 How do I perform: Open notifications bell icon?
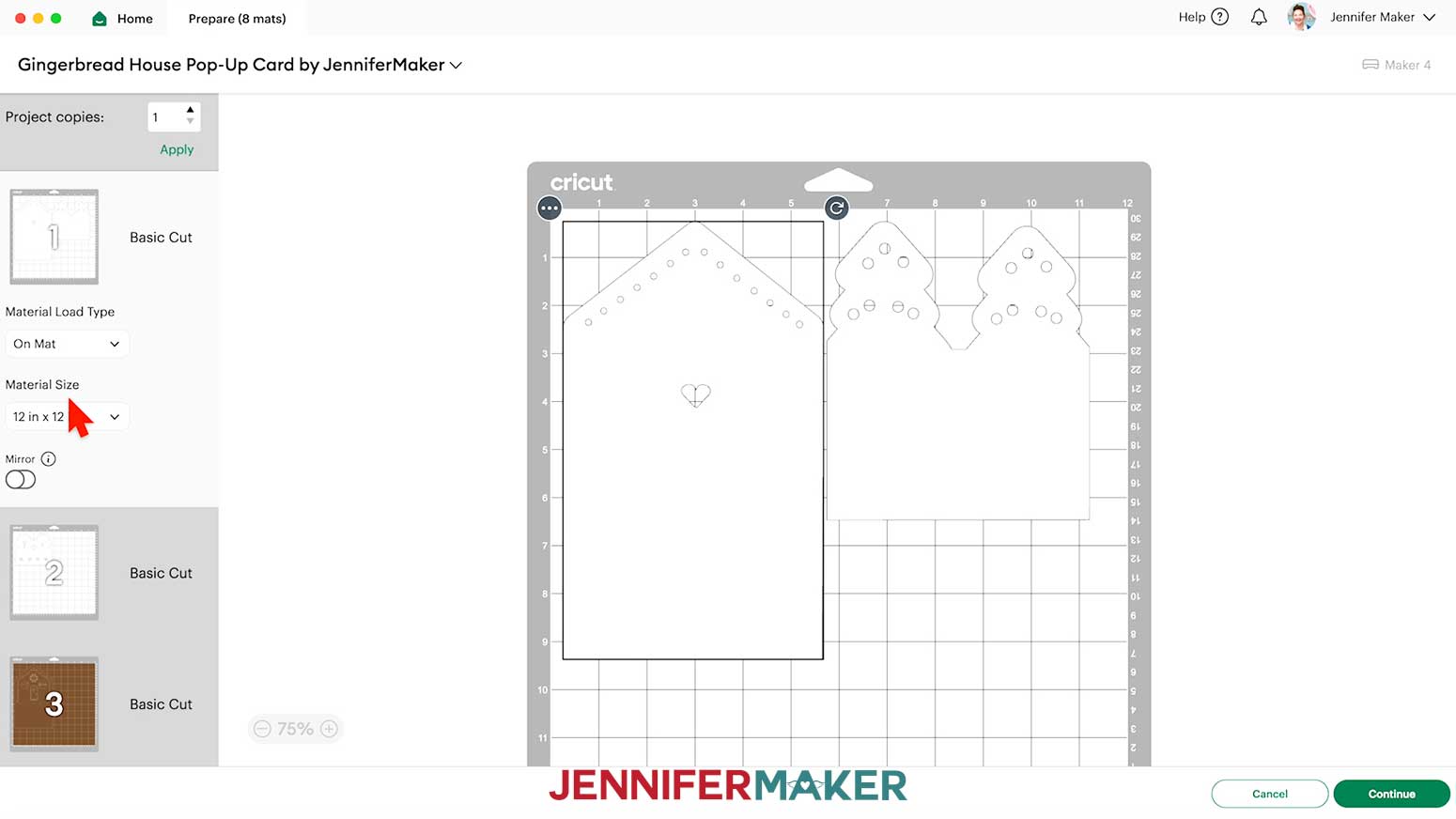tap(1259, 17)
